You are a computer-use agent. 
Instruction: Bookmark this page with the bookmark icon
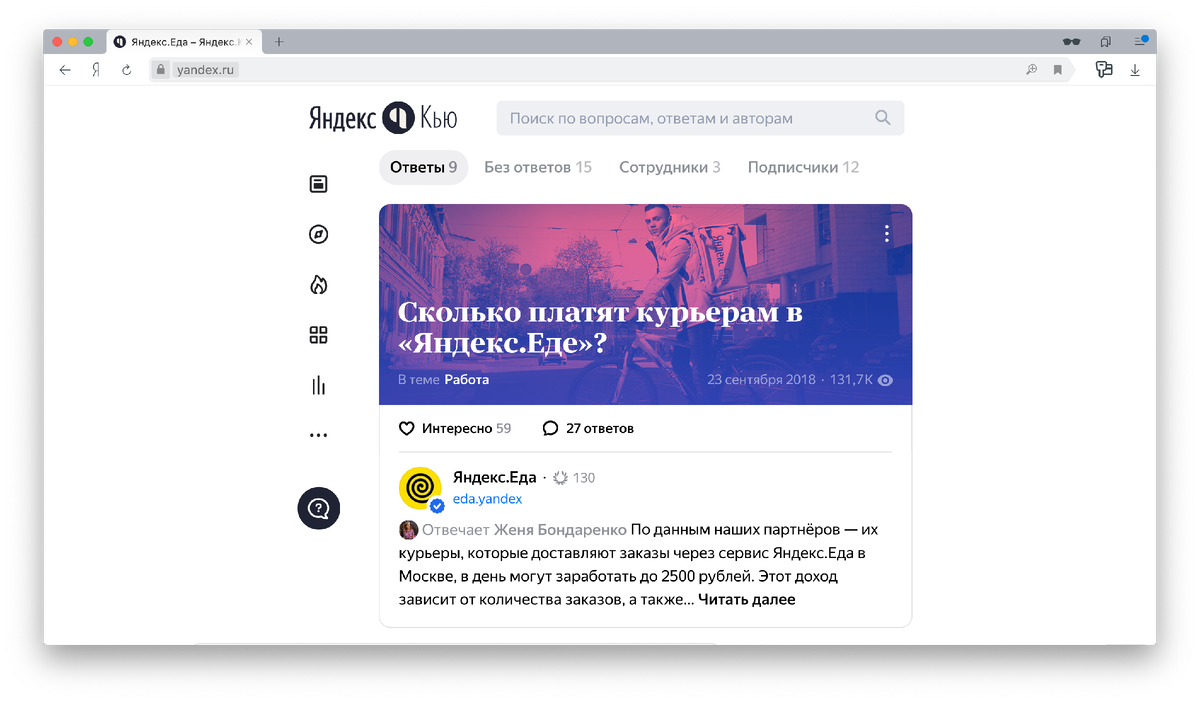click(x=1057, y=70)
